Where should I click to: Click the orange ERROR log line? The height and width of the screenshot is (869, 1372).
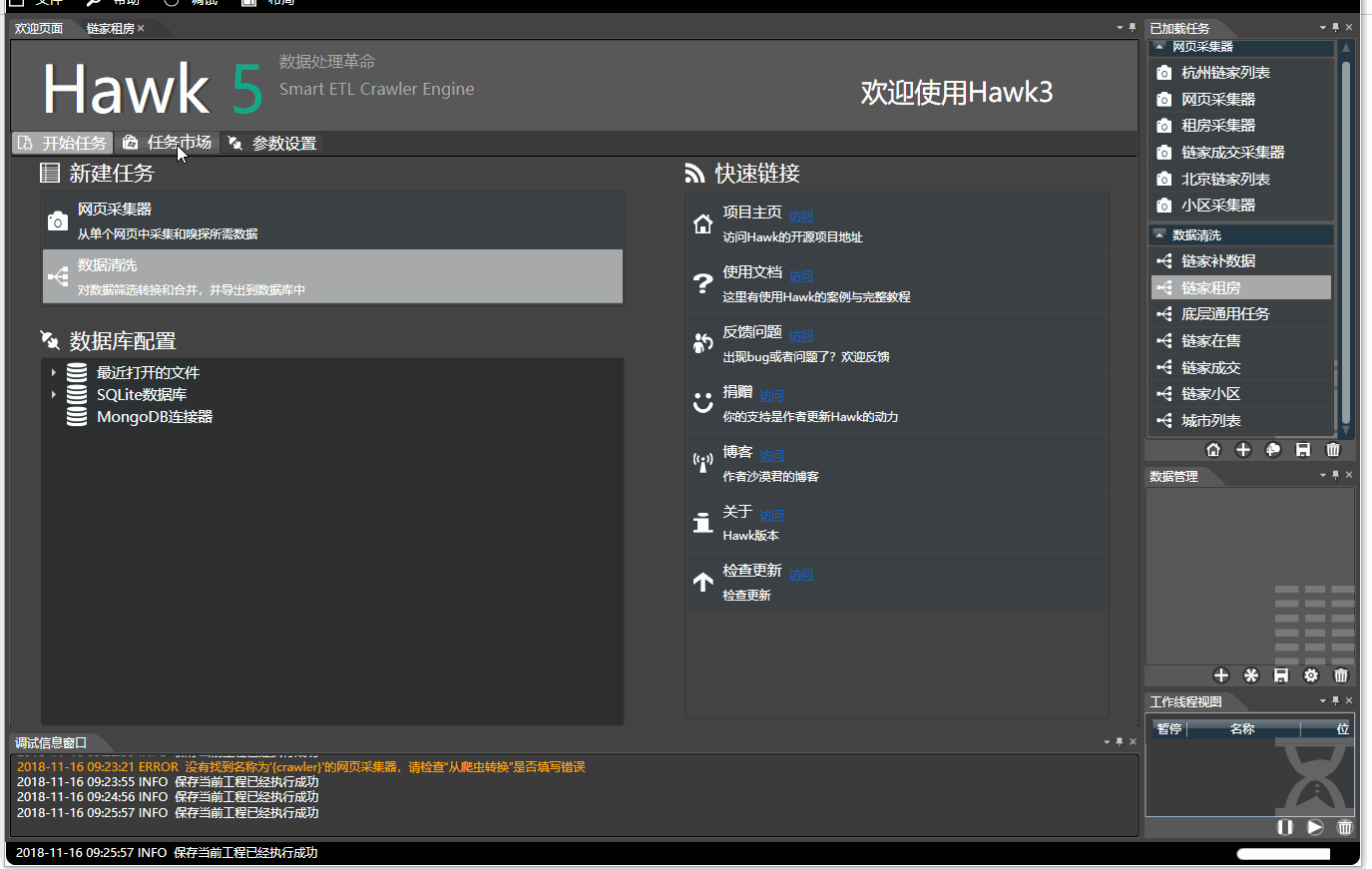click(x=301, y=767)
